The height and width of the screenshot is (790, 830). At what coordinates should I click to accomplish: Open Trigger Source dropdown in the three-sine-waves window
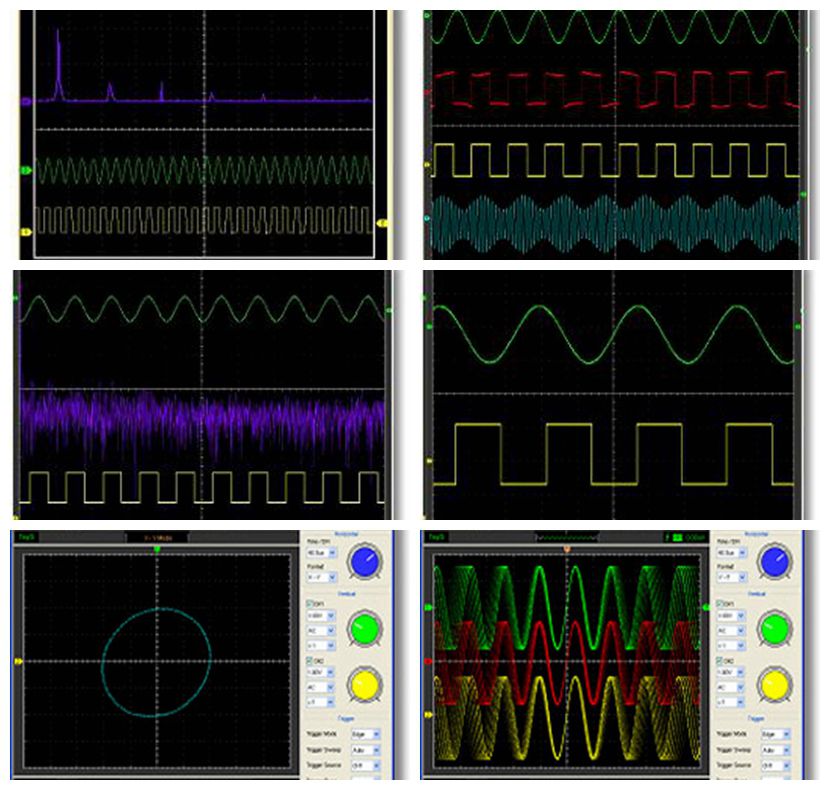[776, 766]
